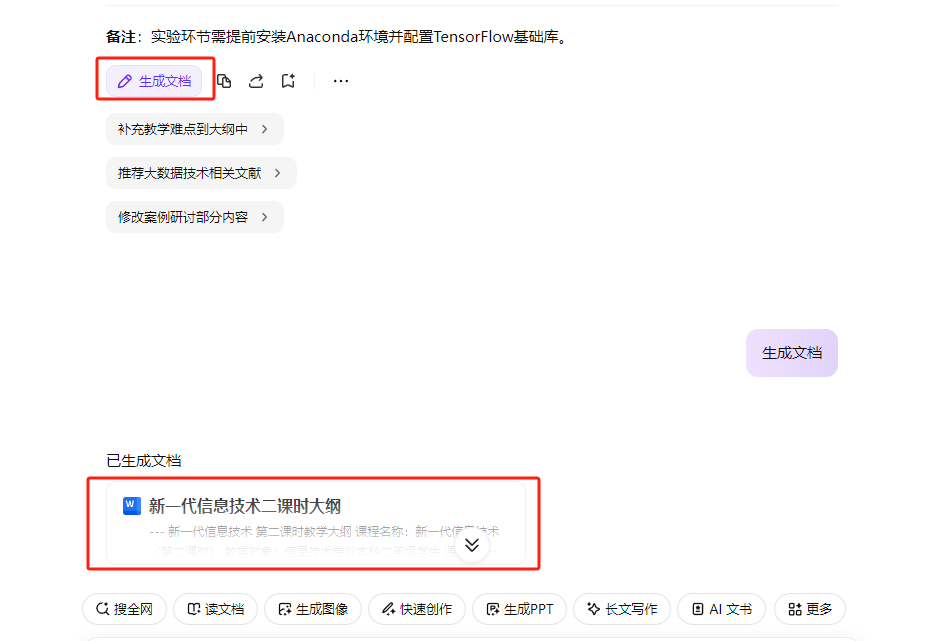Click the bookmark favorite icon
940x641 pixels.
(x=288, y=81)
